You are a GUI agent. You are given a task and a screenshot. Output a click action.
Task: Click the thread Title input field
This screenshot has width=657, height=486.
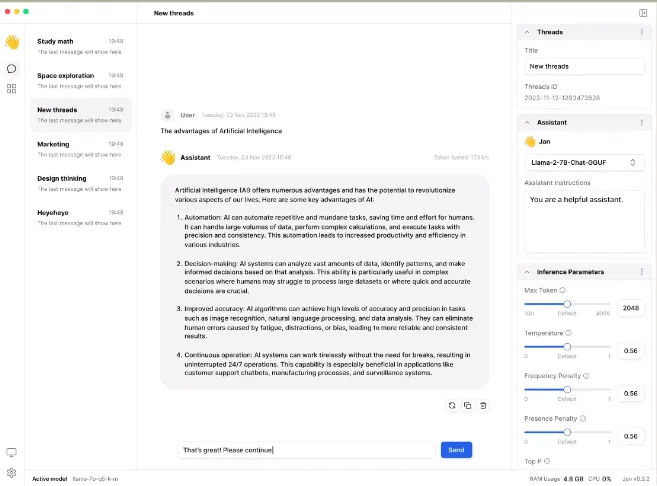click(x=584, y=67)
